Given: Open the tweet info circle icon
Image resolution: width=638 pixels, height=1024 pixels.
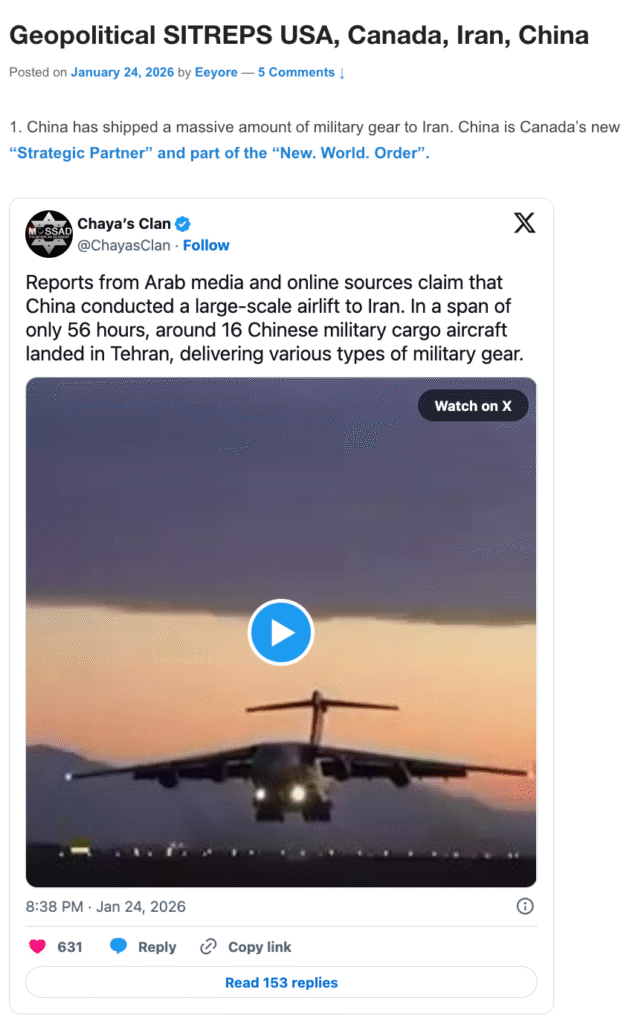Looking at the screenshot, I should [525, 906].
